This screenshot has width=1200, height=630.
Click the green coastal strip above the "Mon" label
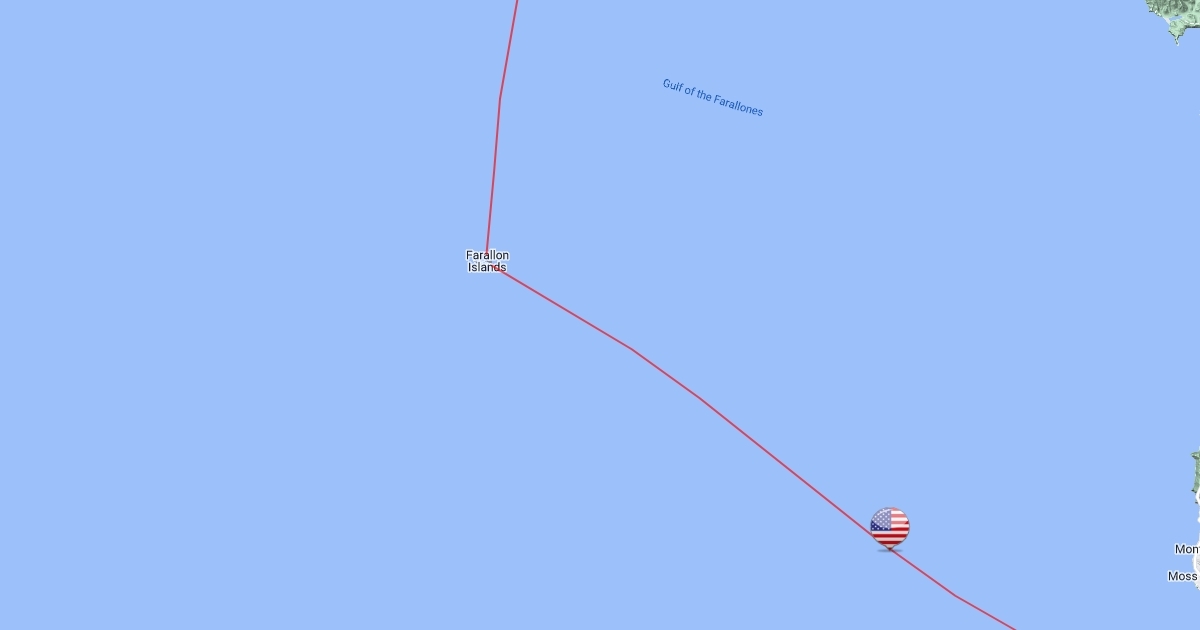click(1195, 478)
